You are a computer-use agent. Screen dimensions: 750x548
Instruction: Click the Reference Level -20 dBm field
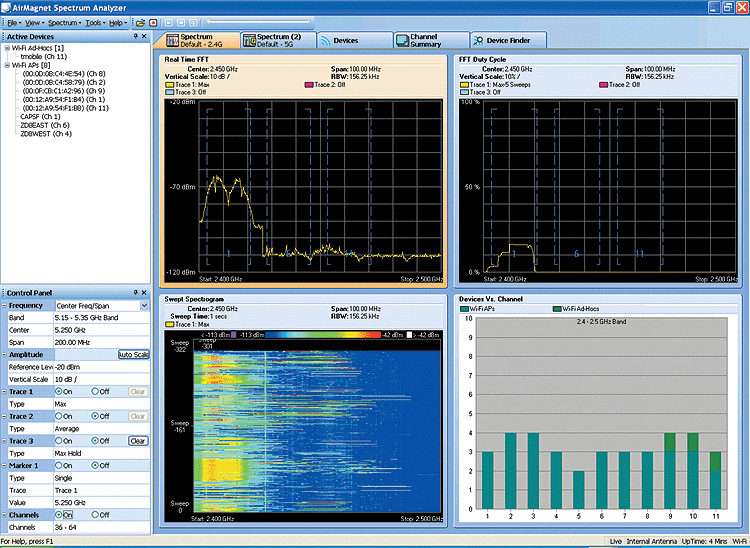tap(102, 367)
